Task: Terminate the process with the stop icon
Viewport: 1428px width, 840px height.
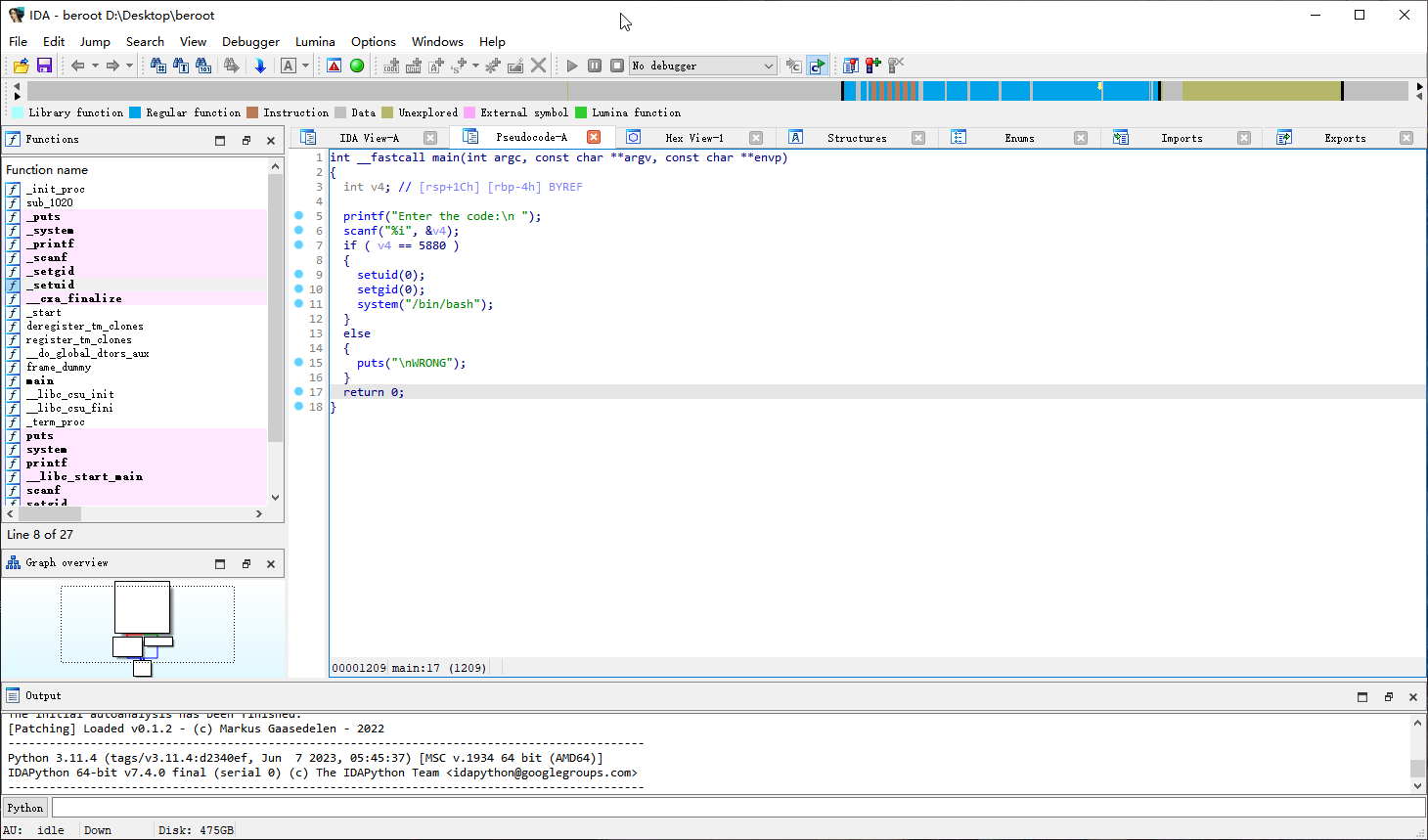Action: point(617,66)
